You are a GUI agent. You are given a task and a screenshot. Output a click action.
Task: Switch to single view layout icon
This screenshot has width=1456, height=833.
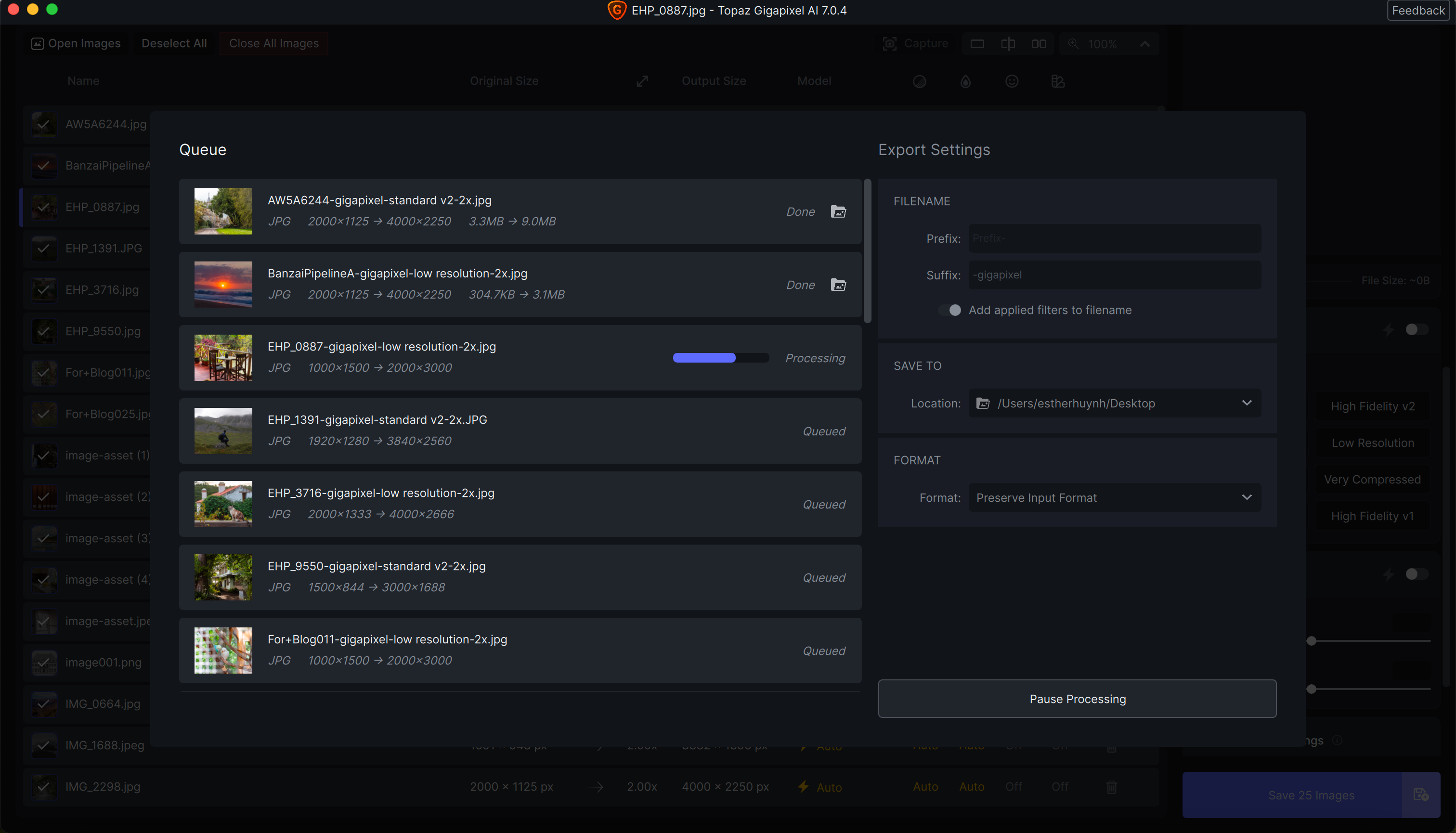pos(977,43)
